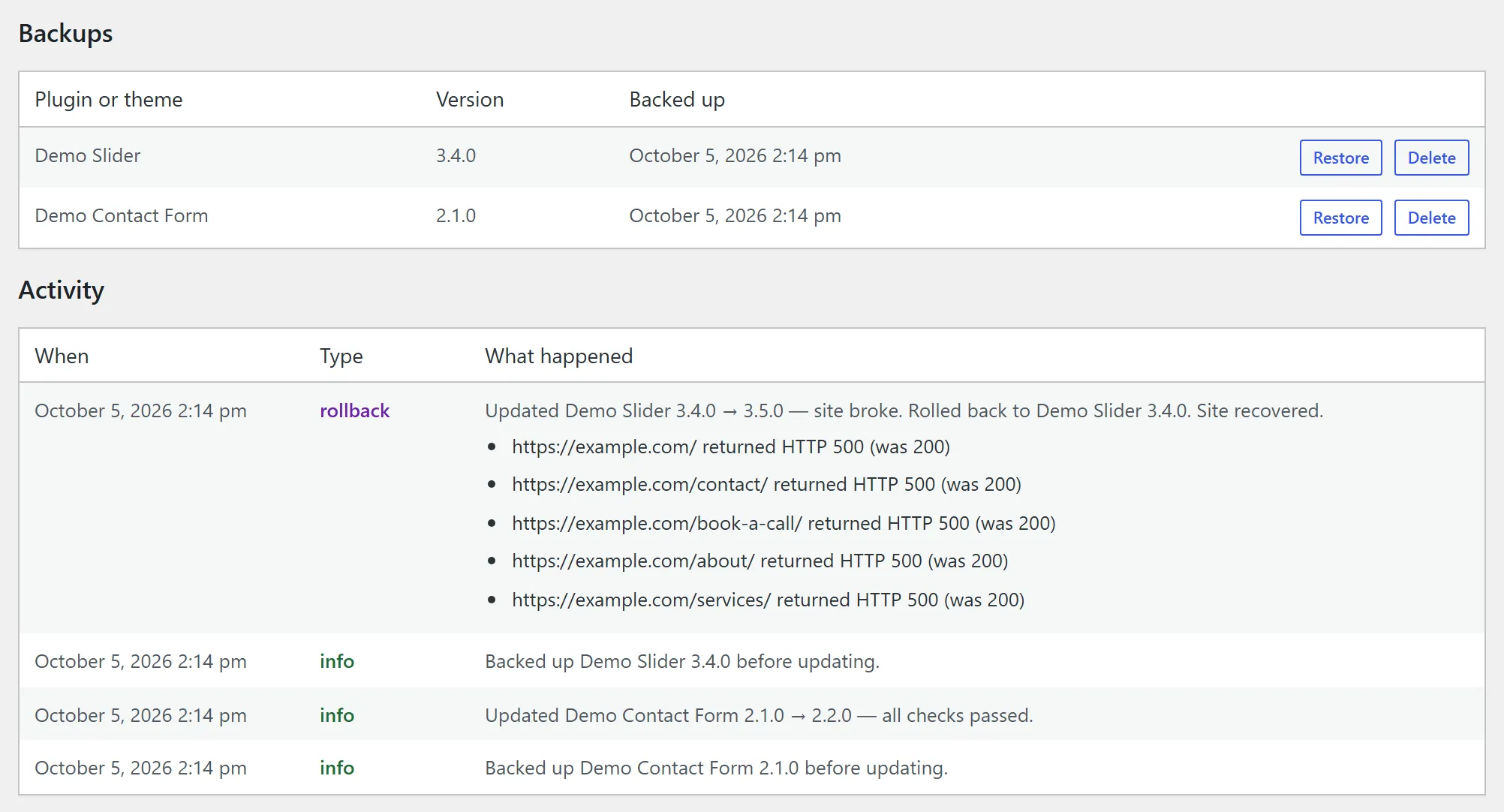Image resolution: width=1504 pixels, height=812 pixels.
Task: Click the 'rollback' type label
Action: pos(355,411)
